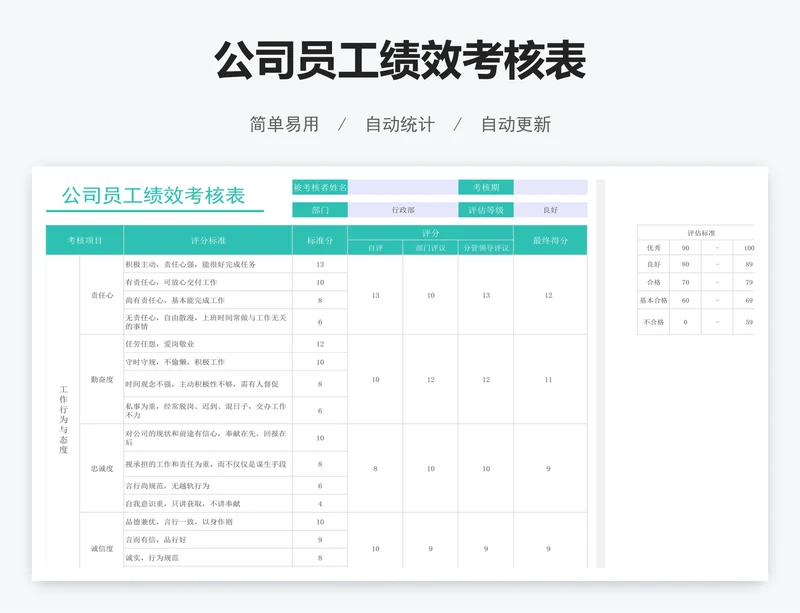This screenshot has width=800, height=613.
Task: Click the row starting 视承担的工作和责任为重
Action: [208, 464]
